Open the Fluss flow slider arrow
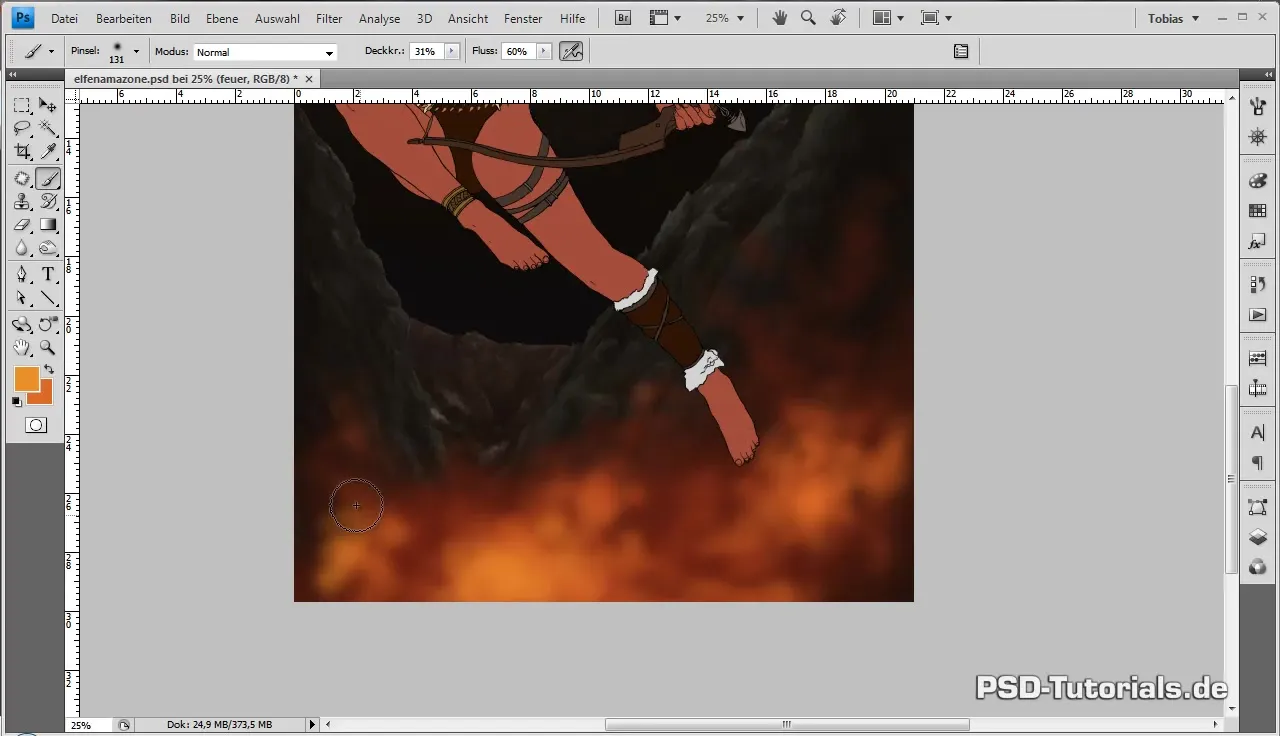 click(544, 51)
